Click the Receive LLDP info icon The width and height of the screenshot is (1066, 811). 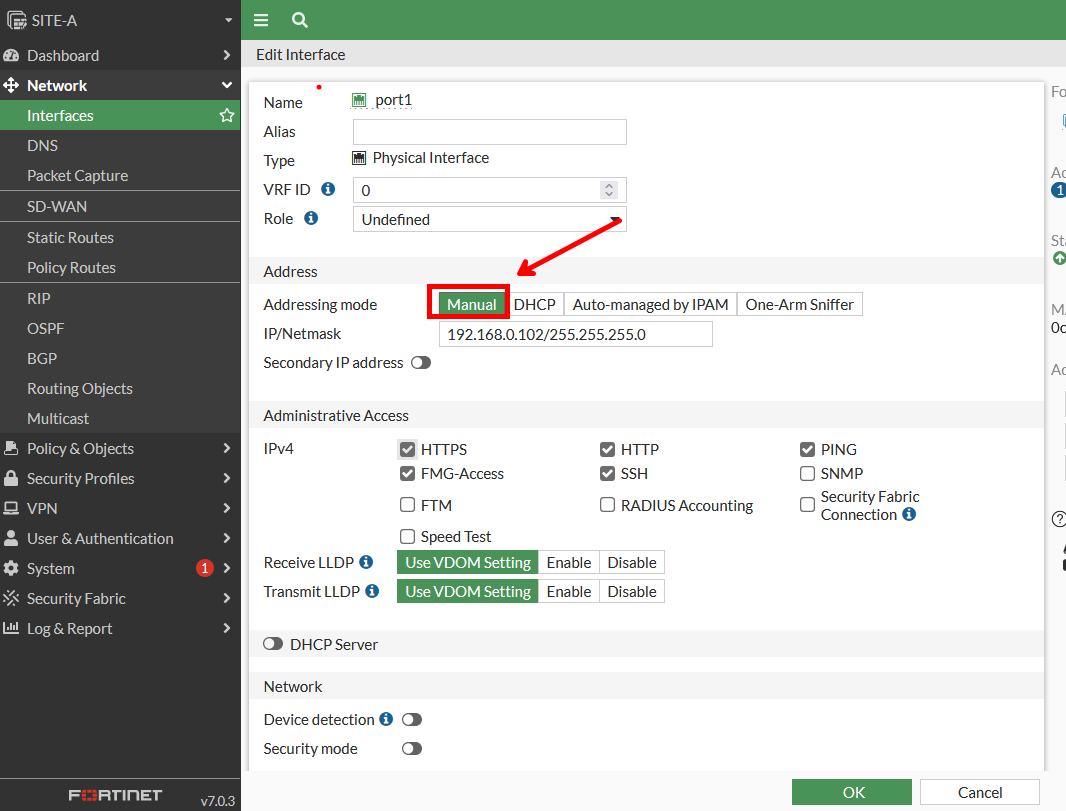366,562
